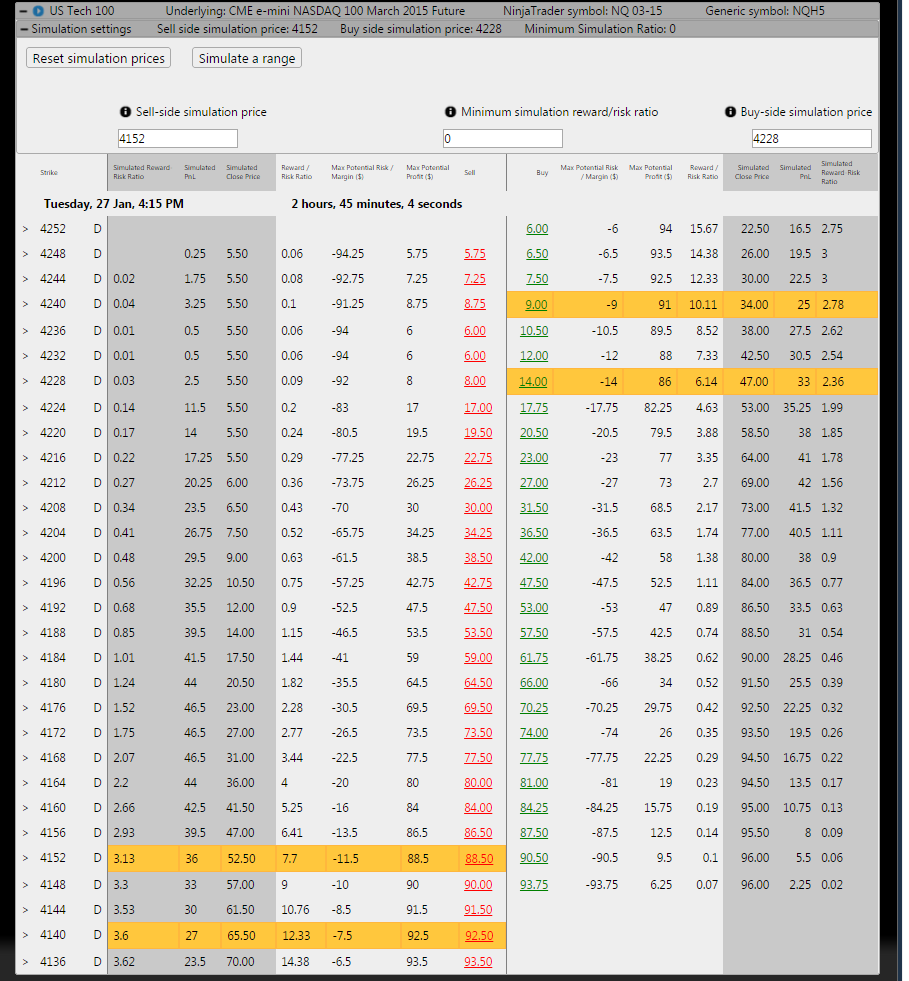Click the 'Strike' column header
909x981 pixels.
(x=49, y=173)
